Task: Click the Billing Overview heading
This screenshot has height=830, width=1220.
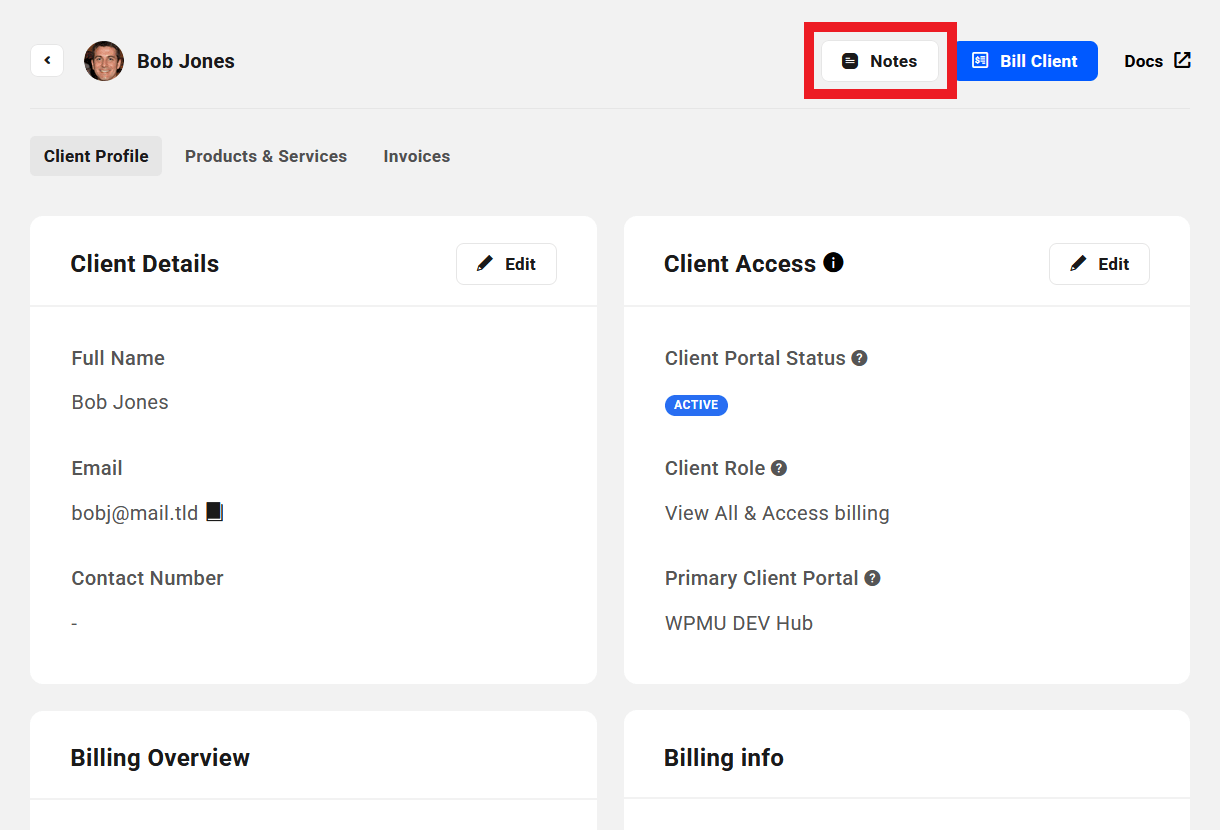Action: pos(160,758)
